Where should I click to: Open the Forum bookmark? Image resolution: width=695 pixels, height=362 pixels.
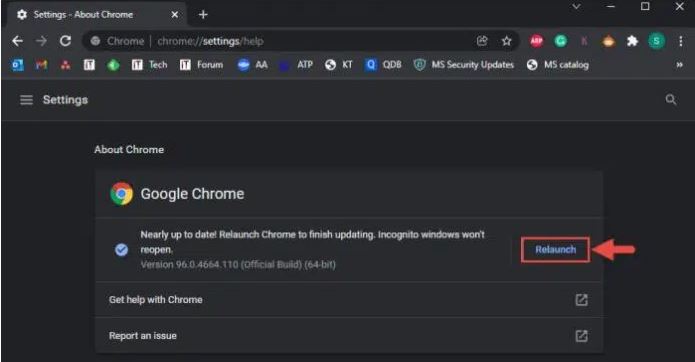pyautogui.click(x=201, y=65)
